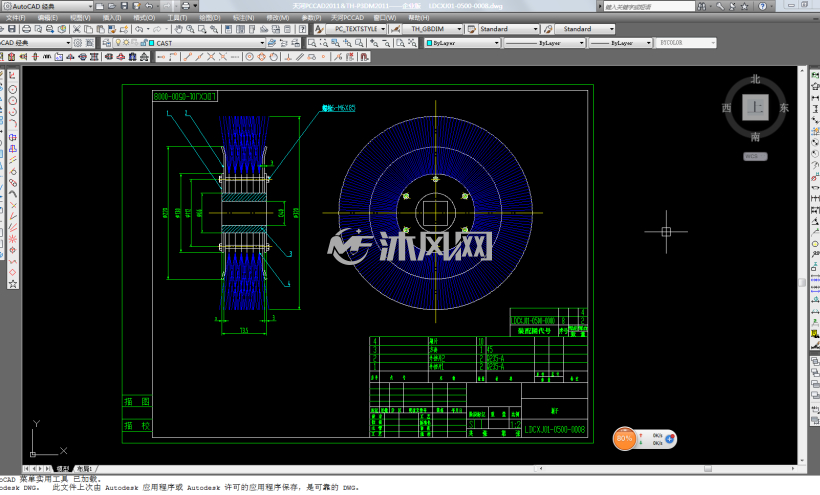
Task: Click the 上 face of the ViewCube
Action: tap(755, 107)
